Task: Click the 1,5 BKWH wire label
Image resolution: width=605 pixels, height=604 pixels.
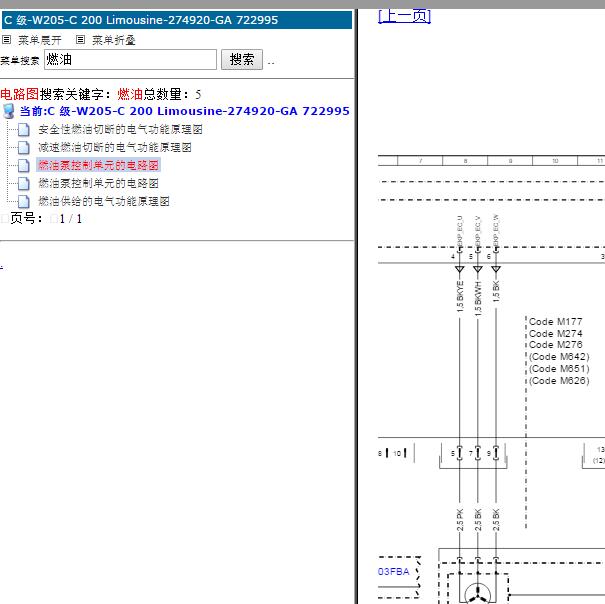Action: coord(478,299)
